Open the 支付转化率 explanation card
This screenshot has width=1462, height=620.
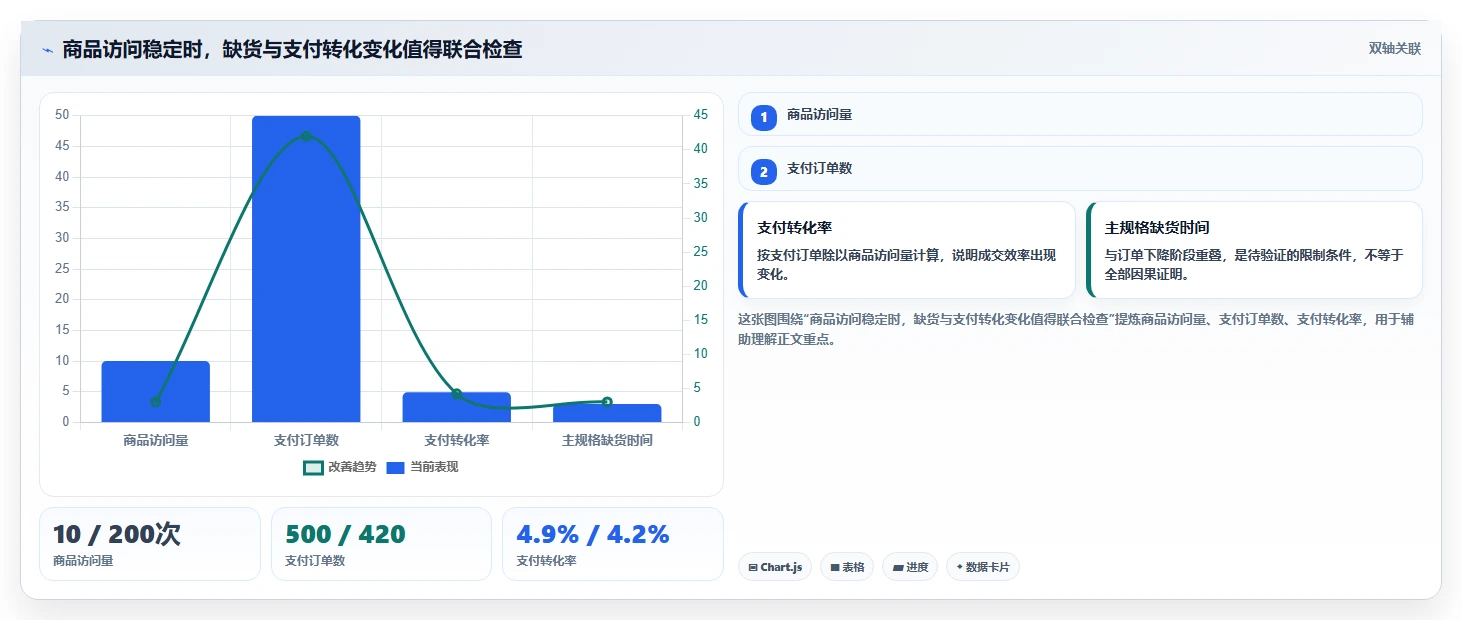coord(907,250)
